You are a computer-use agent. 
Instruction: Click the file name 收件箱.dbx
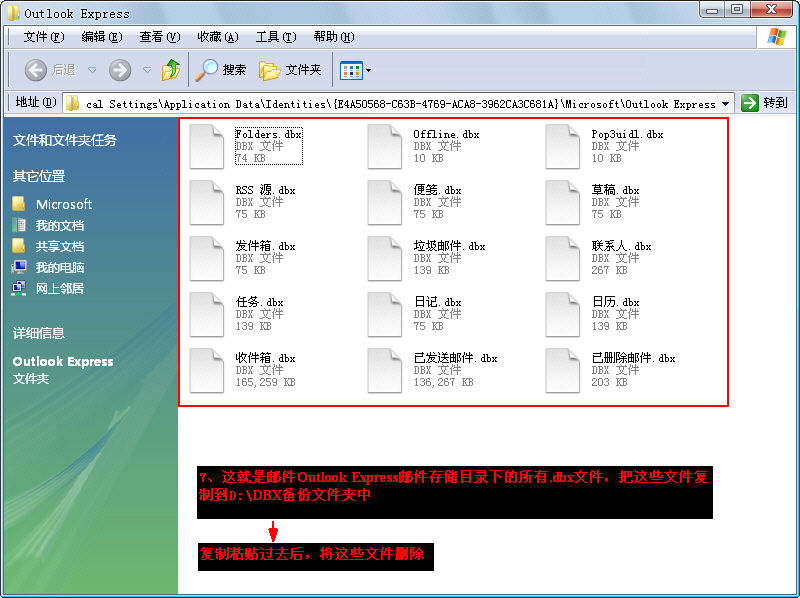point(265,358)
